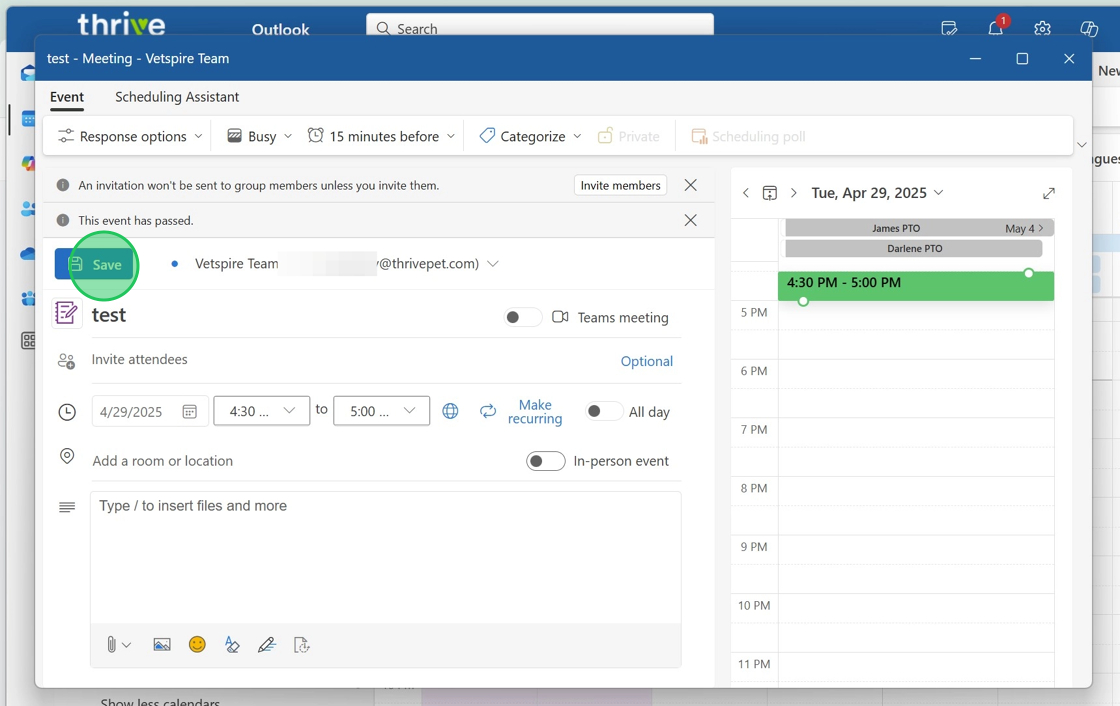Screen dimensions: 1120x706
Task: Open the start time 4:30 dropdown
Action: click(x=262, y=411)
